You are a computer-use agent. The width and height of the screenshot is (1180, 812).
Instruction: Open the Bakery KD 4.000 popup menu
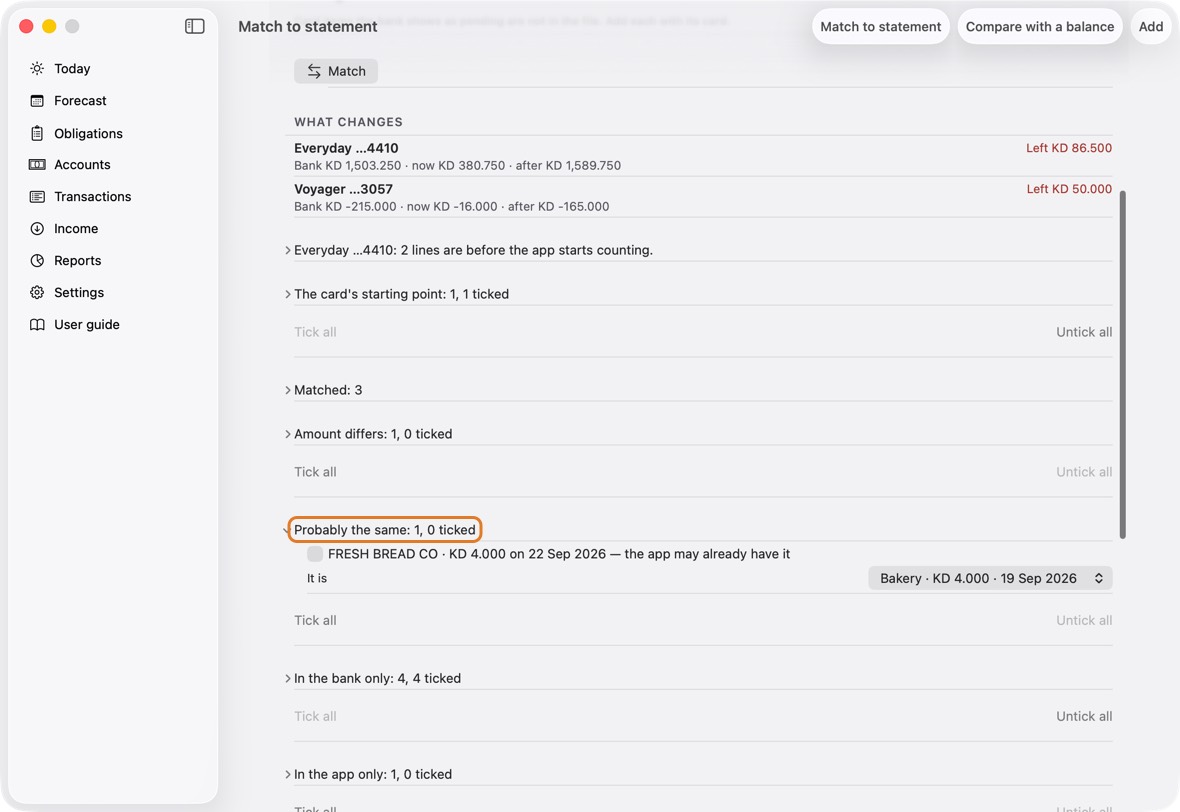[990, 578]
